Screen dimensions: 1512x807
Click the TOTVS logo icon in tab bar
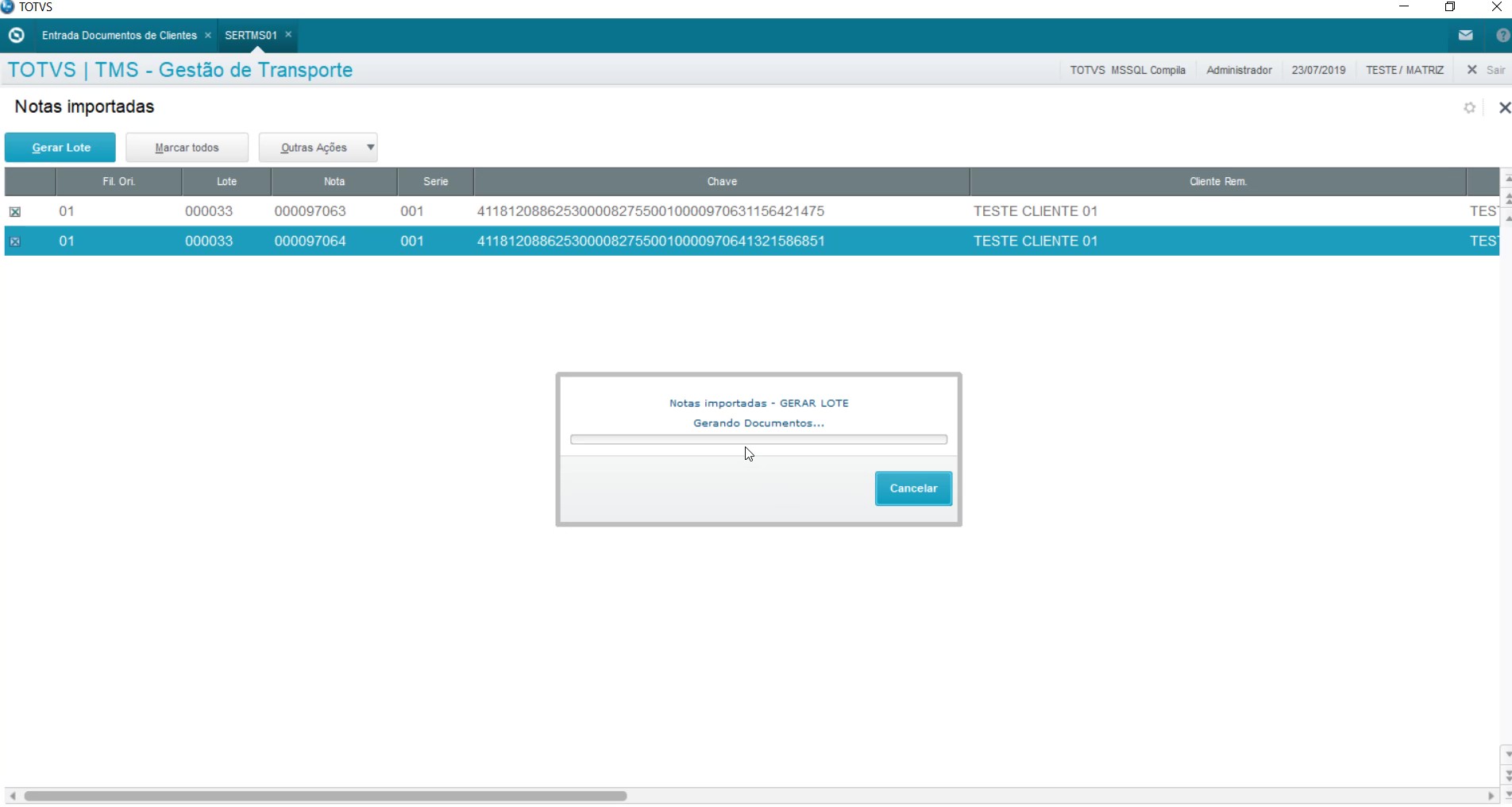coord(16,35)
